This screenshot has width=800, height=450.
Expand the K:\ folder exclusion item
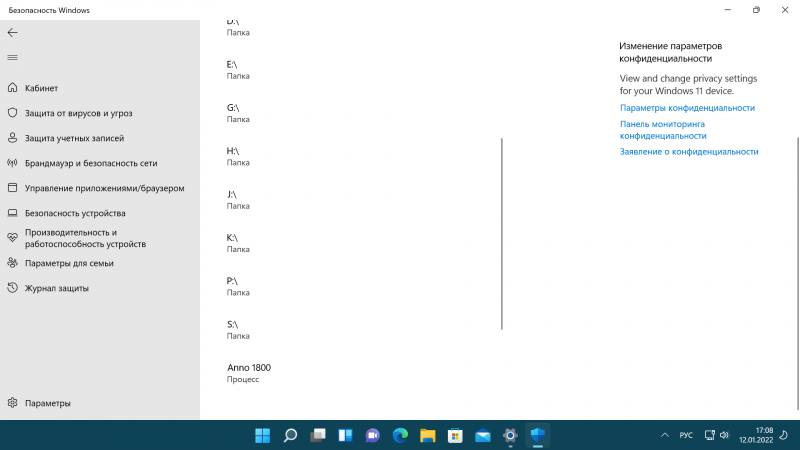(237, 243)
